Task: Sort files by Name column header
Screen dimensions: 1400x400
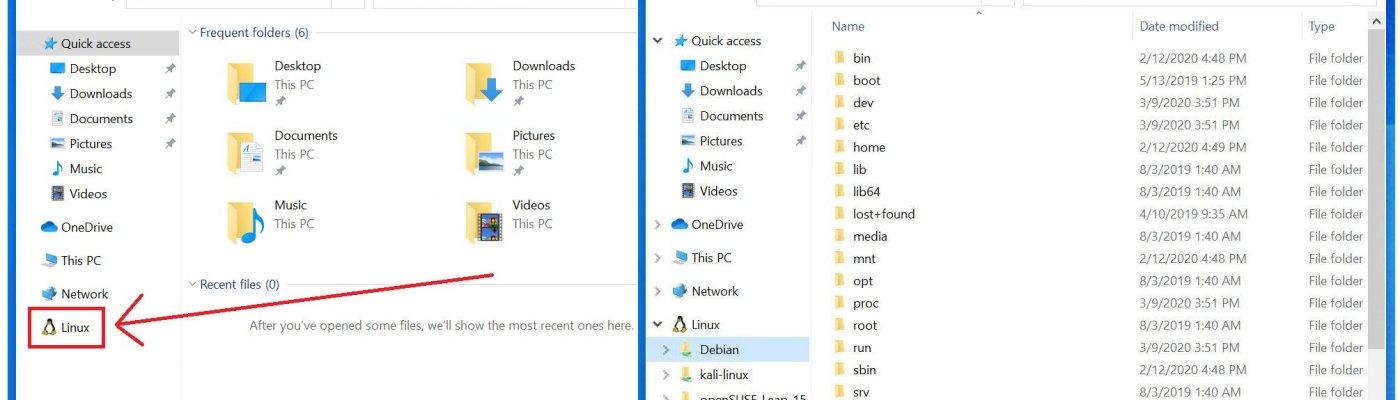Action: pyautogui.click(x=848, y=26)
